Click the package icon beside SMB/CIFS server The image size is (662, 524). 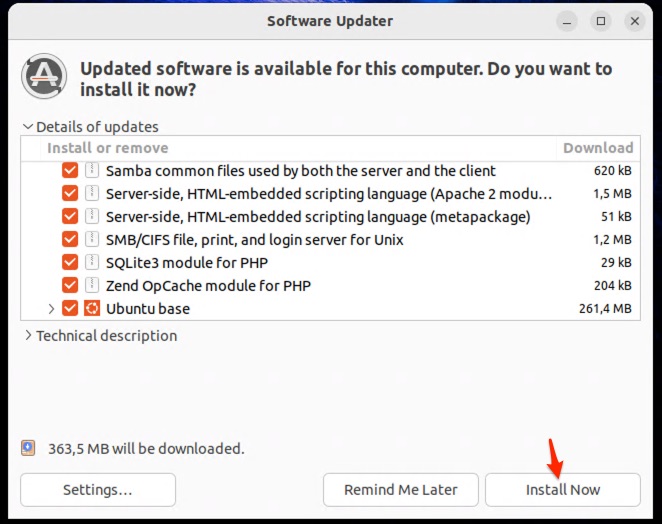(92, 239)
